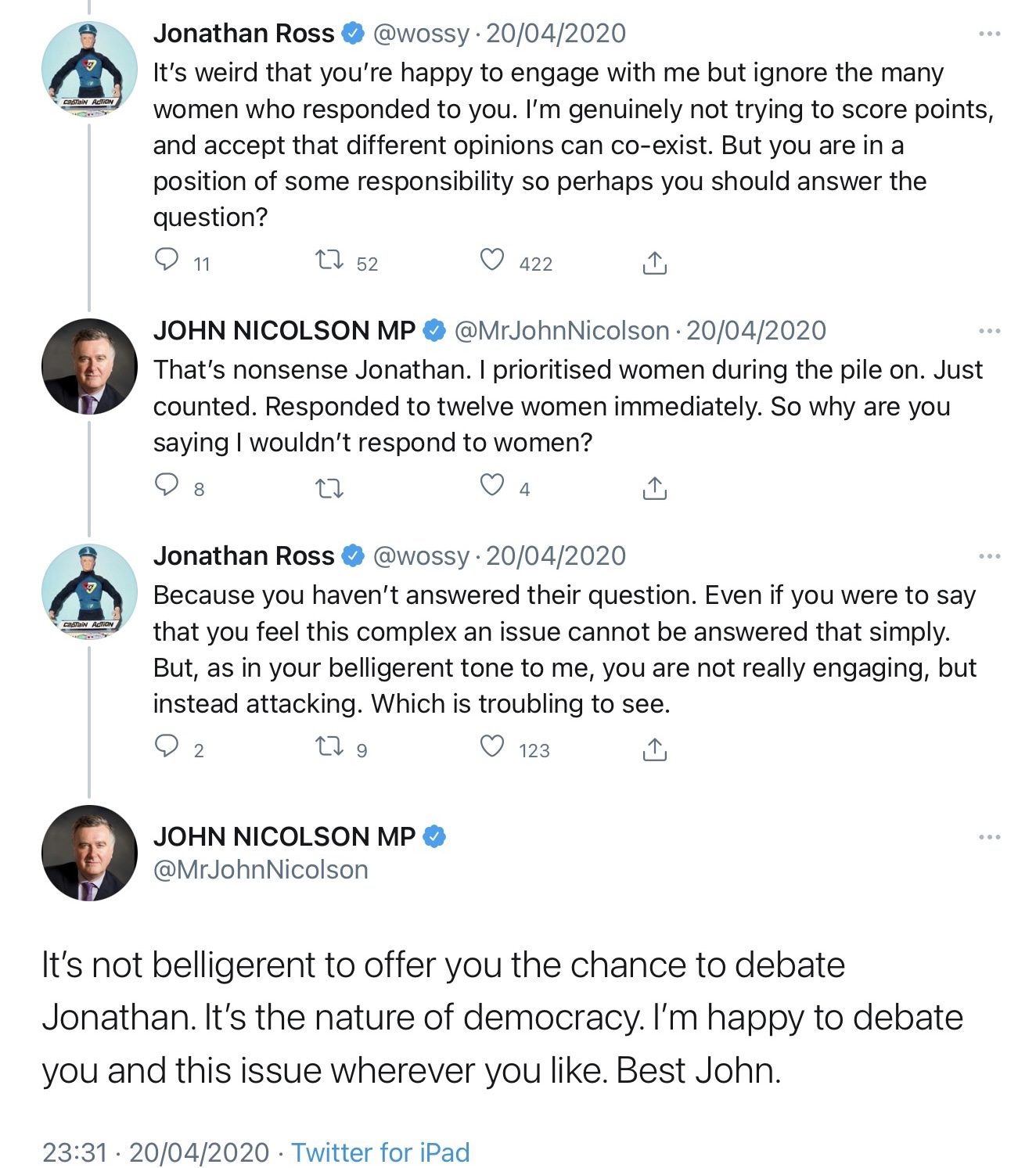Screen dimensions: 1036x1168
Task: Open more options for Jonathan Ross's first tweet
Action: 989,34
